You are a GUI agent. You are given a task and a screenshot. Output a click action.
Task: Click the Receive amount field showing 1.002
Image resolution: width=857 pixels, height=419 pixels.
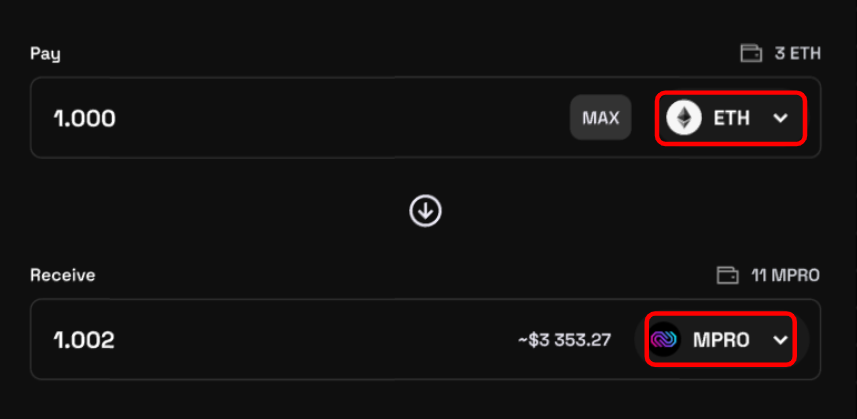(85, 340)
